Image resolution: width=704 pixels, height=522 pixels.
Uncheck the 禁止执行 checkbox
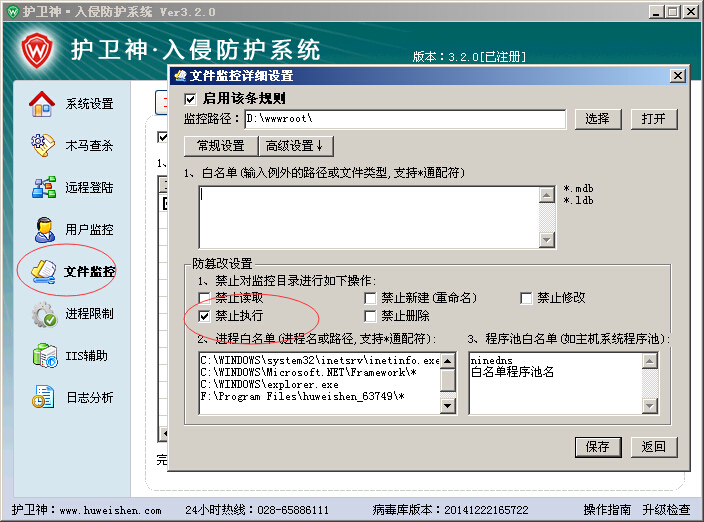[x=204, y=316]
